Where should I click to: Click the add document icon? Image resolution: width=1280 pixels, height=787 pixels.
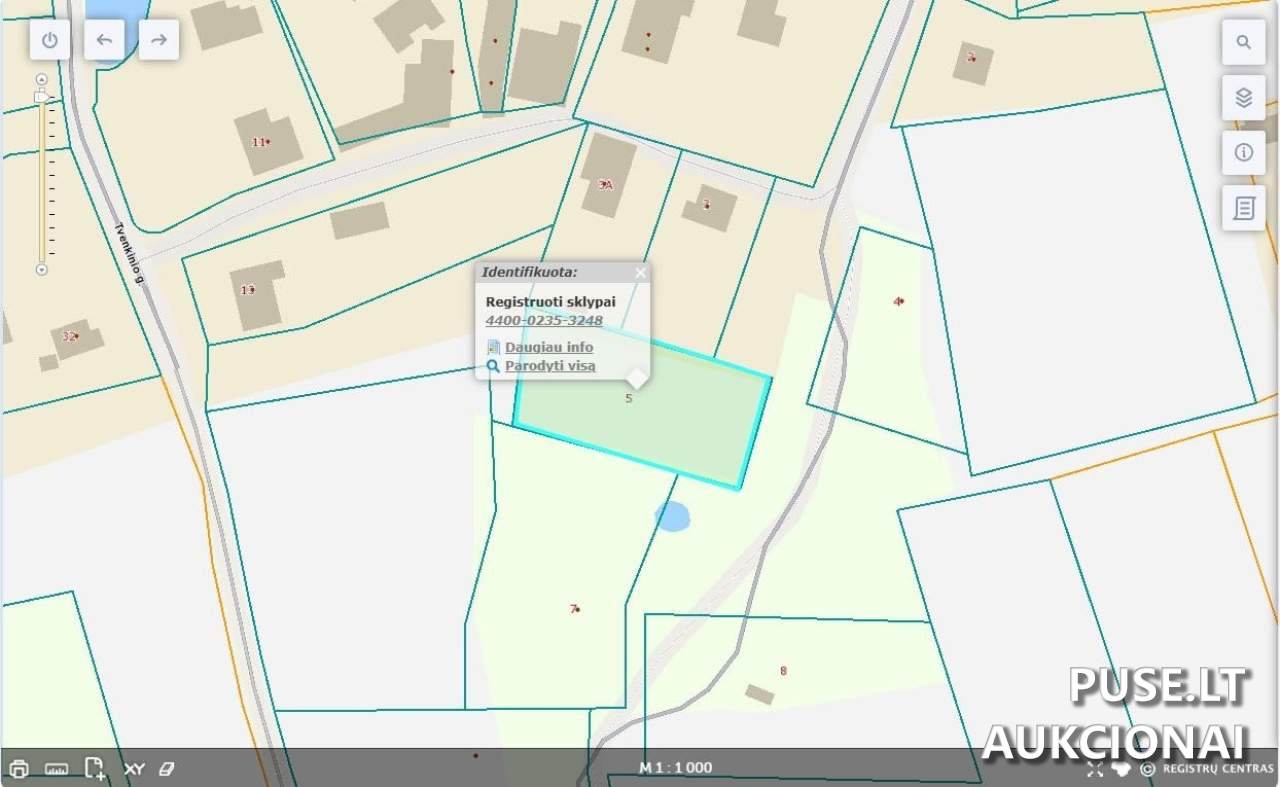coord(94,769)
